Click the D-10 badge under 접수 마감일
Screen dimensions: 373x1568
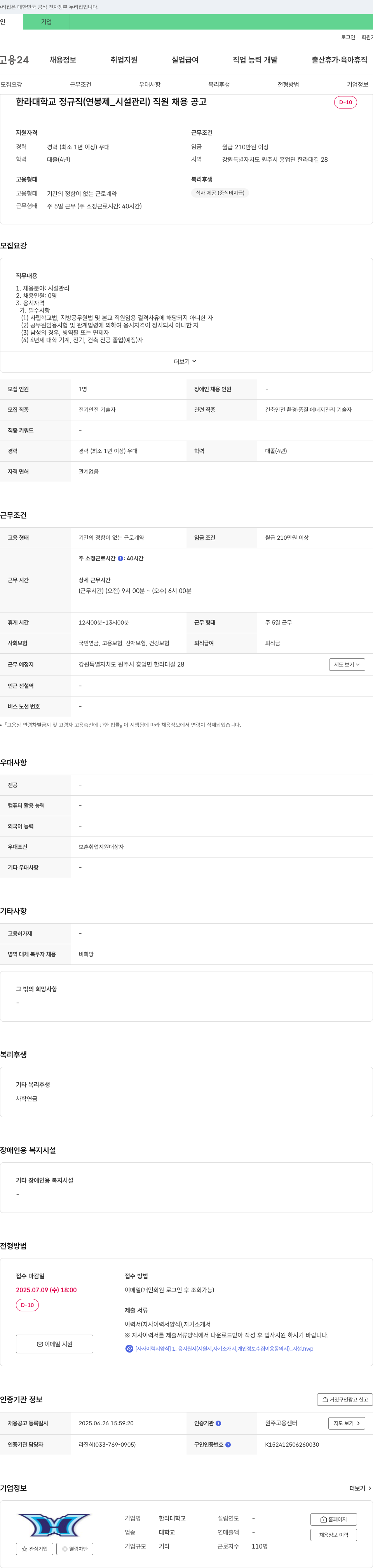point(27,1305)
